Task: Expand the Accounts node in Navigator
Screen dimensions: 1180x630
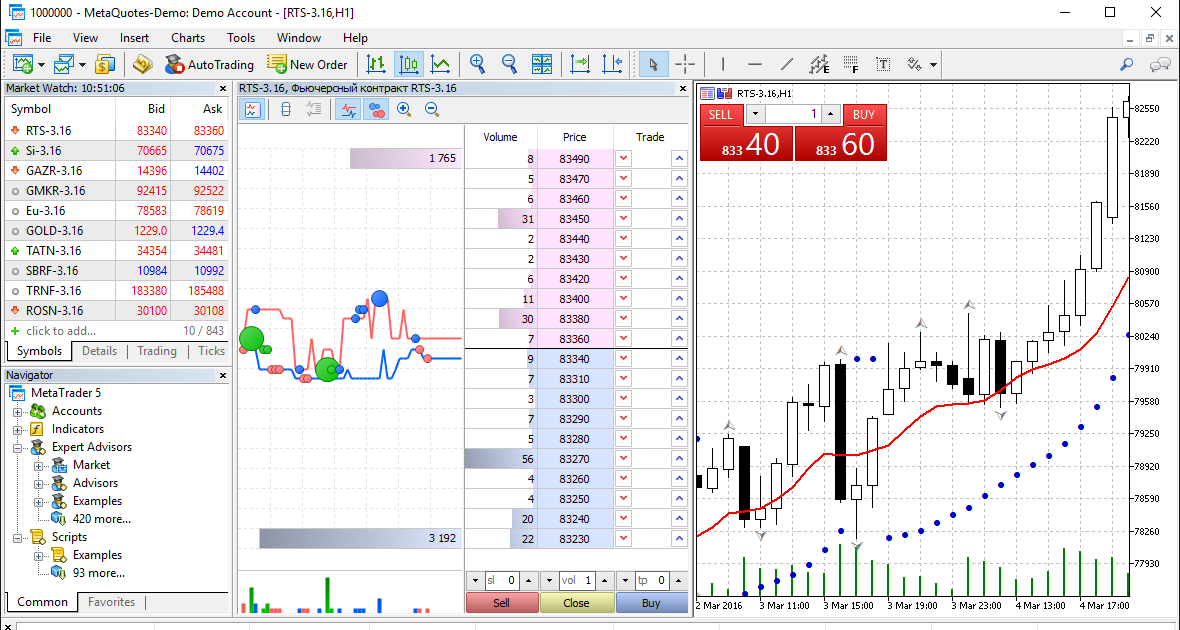Action: 17,411
